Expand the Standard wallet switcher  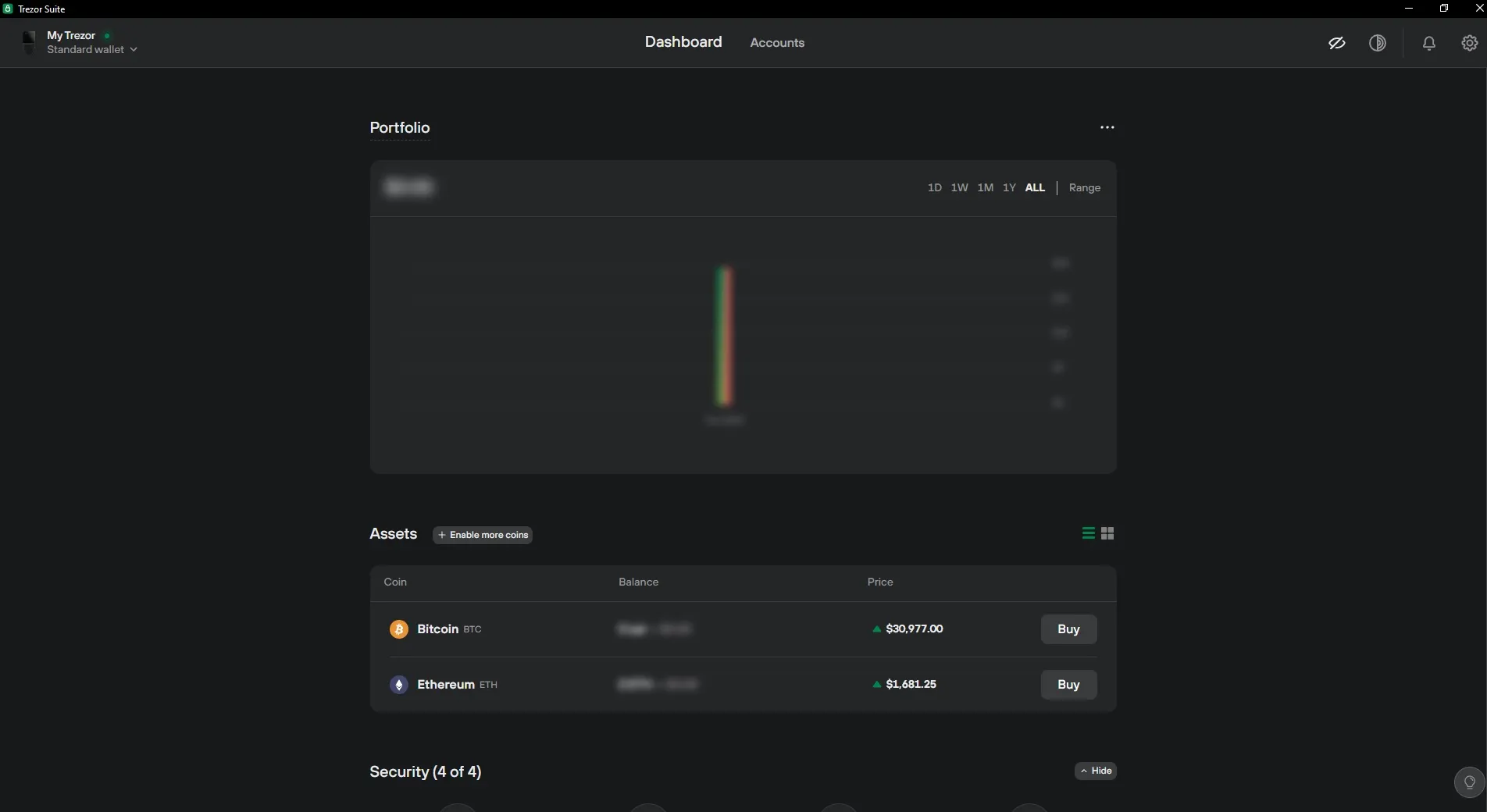92,49
